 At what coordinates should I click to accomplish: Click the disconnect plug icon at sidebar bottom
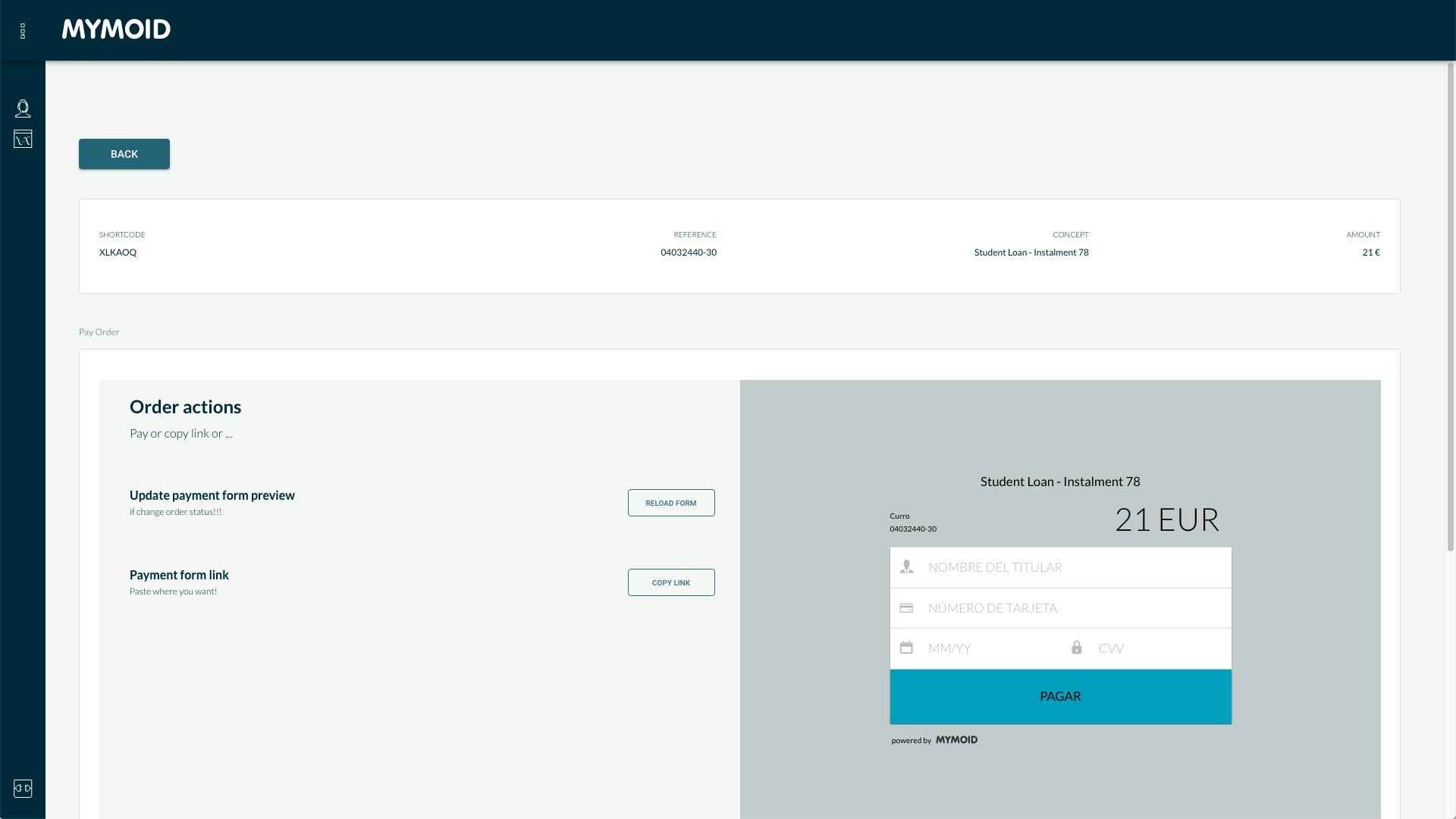23,789
